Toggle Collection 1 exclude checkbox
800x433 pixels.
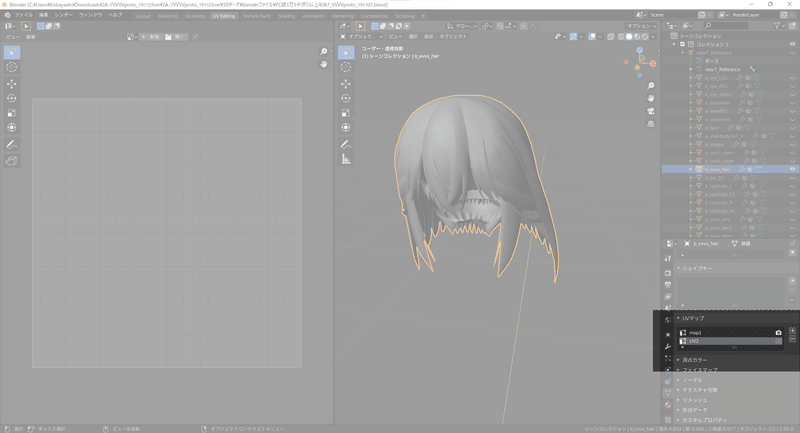coord(683,44)
